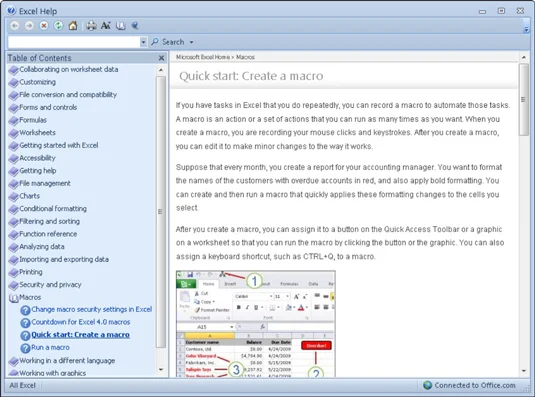Open Countdown for Excel 4.0 macros
535x397 pixels.
click(x=75, y=322)
